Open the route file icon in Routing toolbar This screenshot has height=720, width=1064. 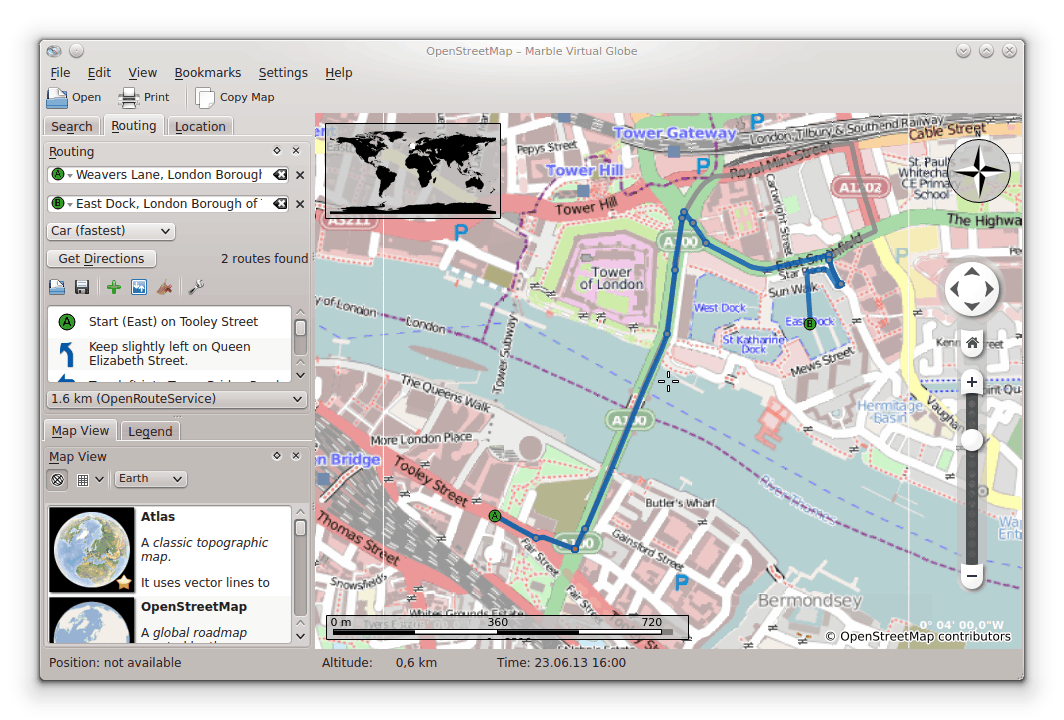point(57,288)
